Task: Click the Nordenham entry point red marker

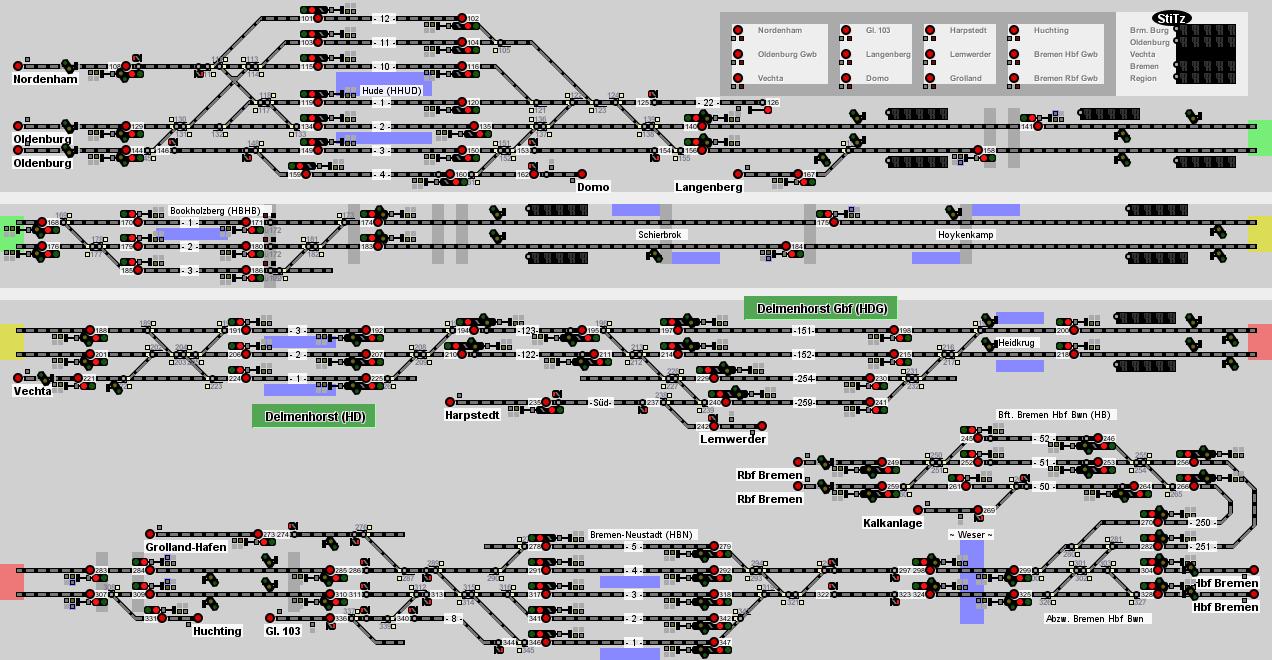Action: point(18,67)
